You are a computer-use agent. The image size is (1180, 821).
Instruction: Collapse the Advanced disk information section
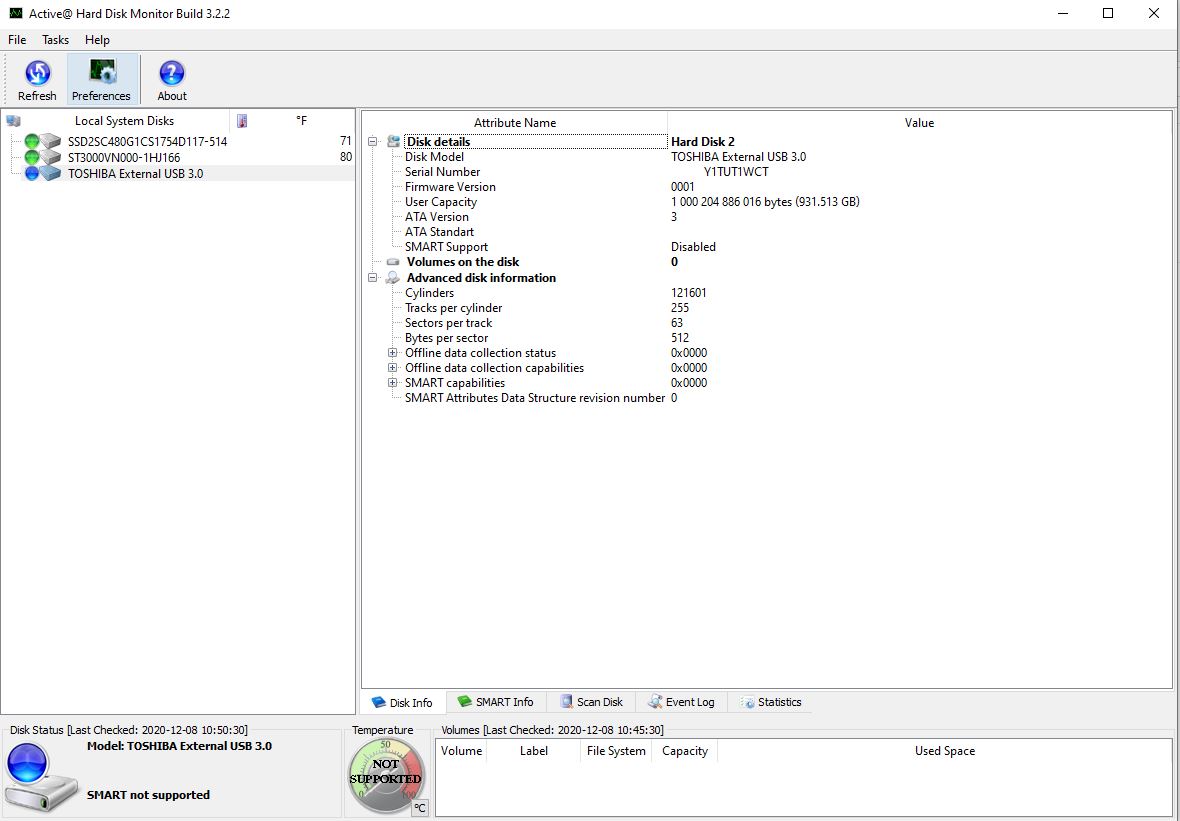[x=373, y=278]
